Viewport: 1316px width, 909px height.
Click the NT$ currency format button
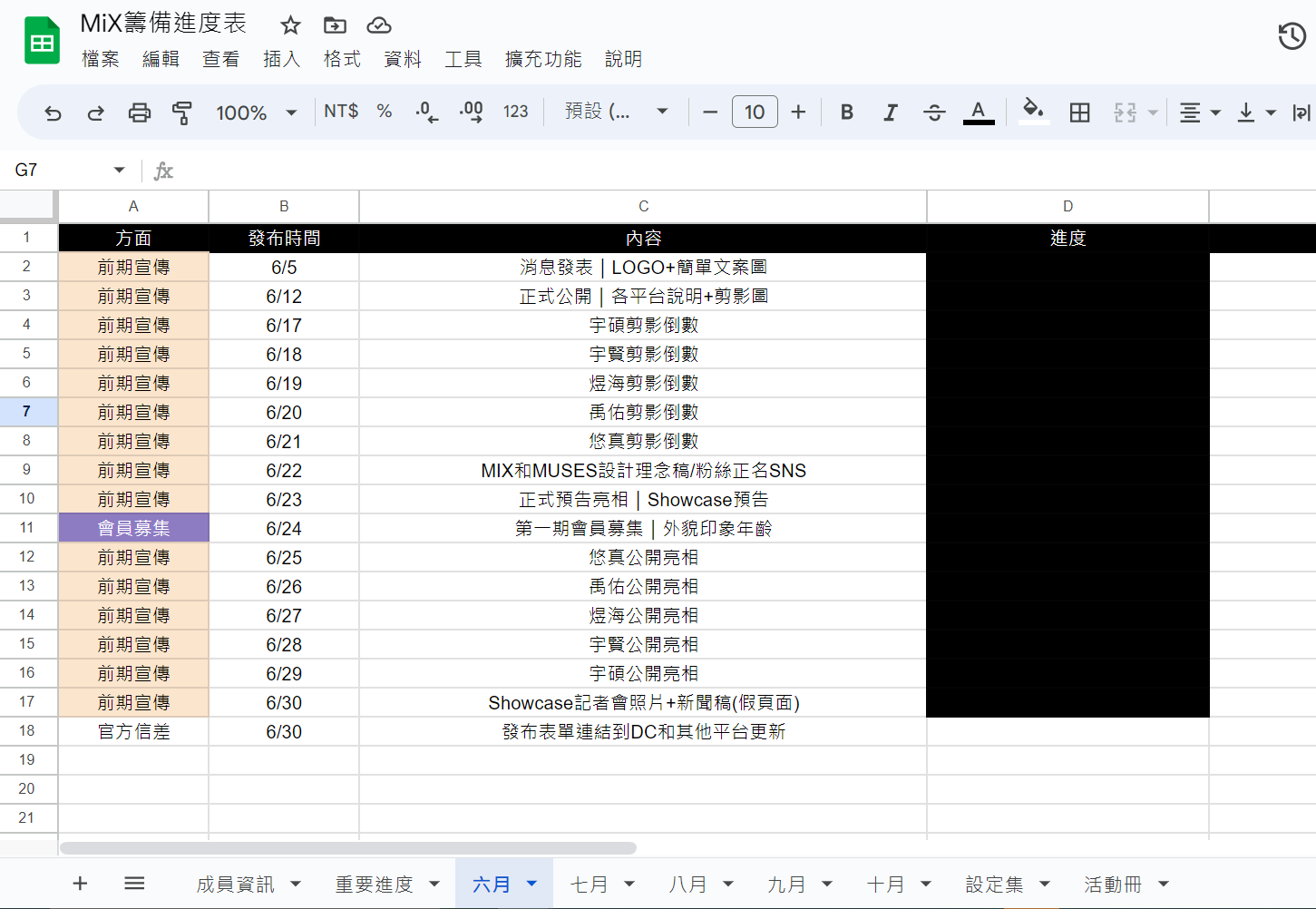pyautogui.click(x=341, y=112)
